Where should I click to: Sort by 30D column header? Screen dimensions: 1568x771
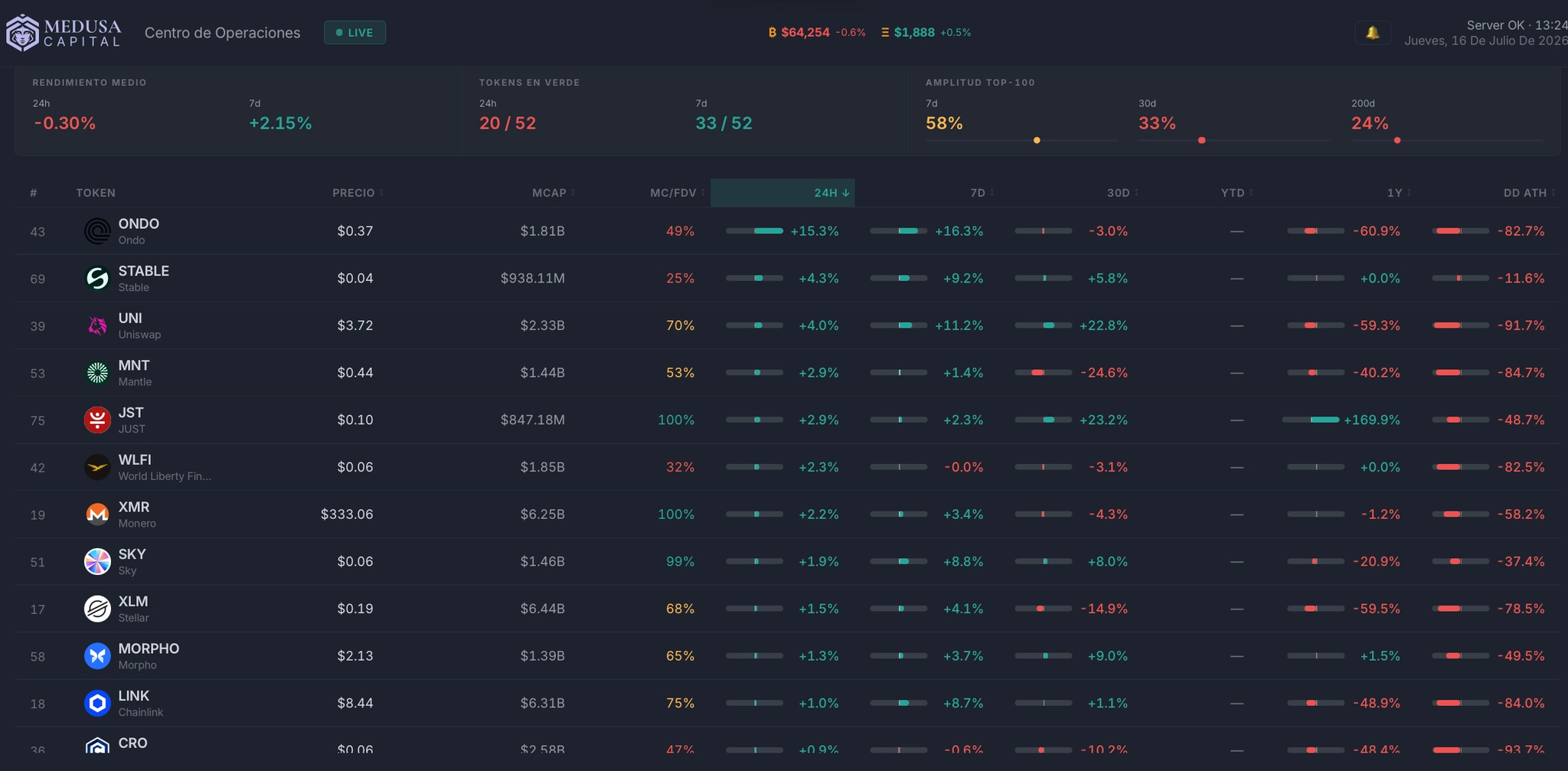click(x=1122, y=193)
